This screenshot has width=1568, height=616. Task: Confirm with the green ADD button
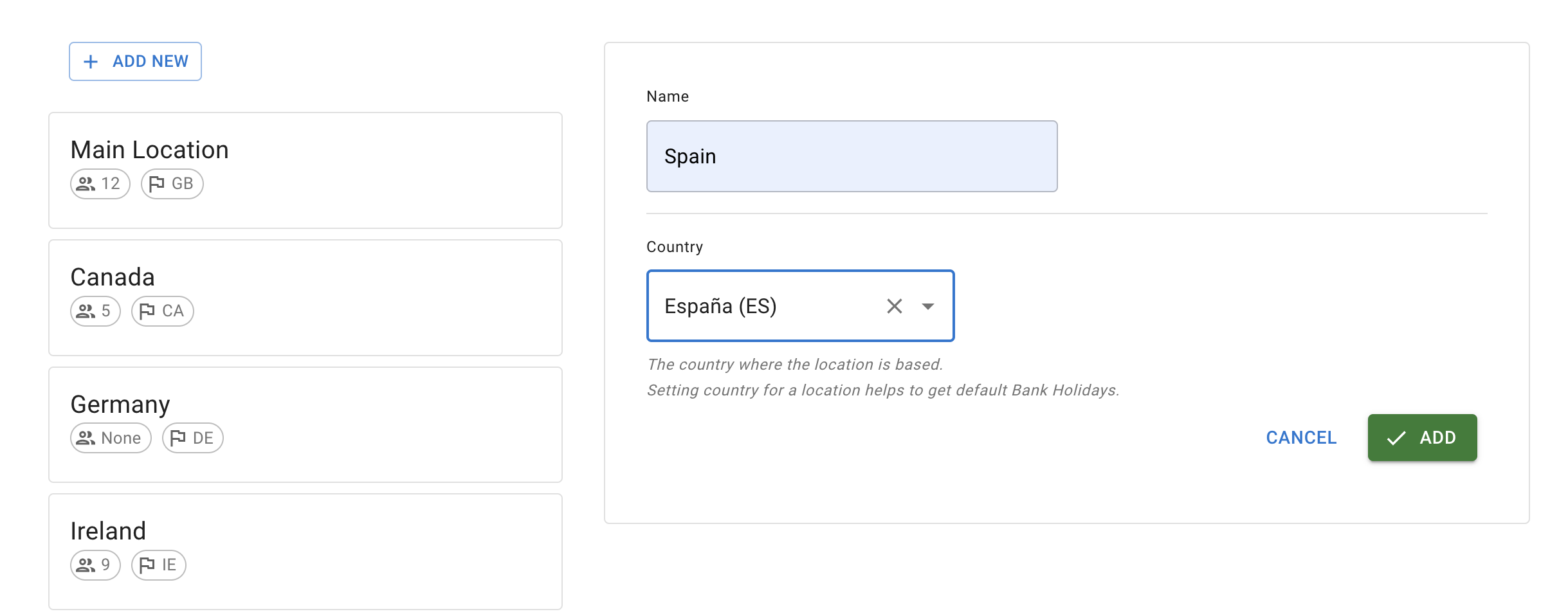[1421, 438]
